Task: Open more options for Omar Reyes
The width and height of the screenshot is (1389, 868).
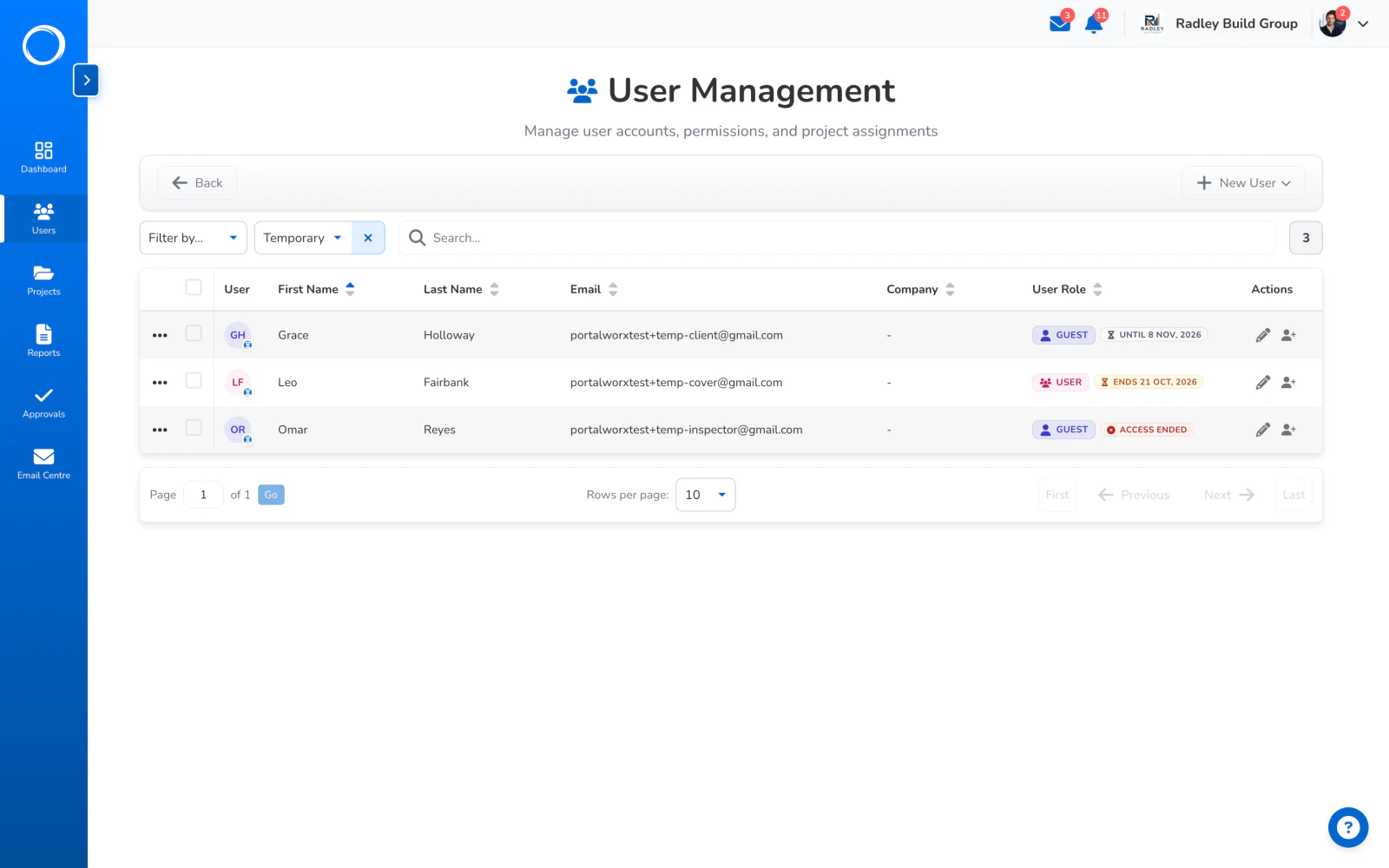Action: click(160, 430)
